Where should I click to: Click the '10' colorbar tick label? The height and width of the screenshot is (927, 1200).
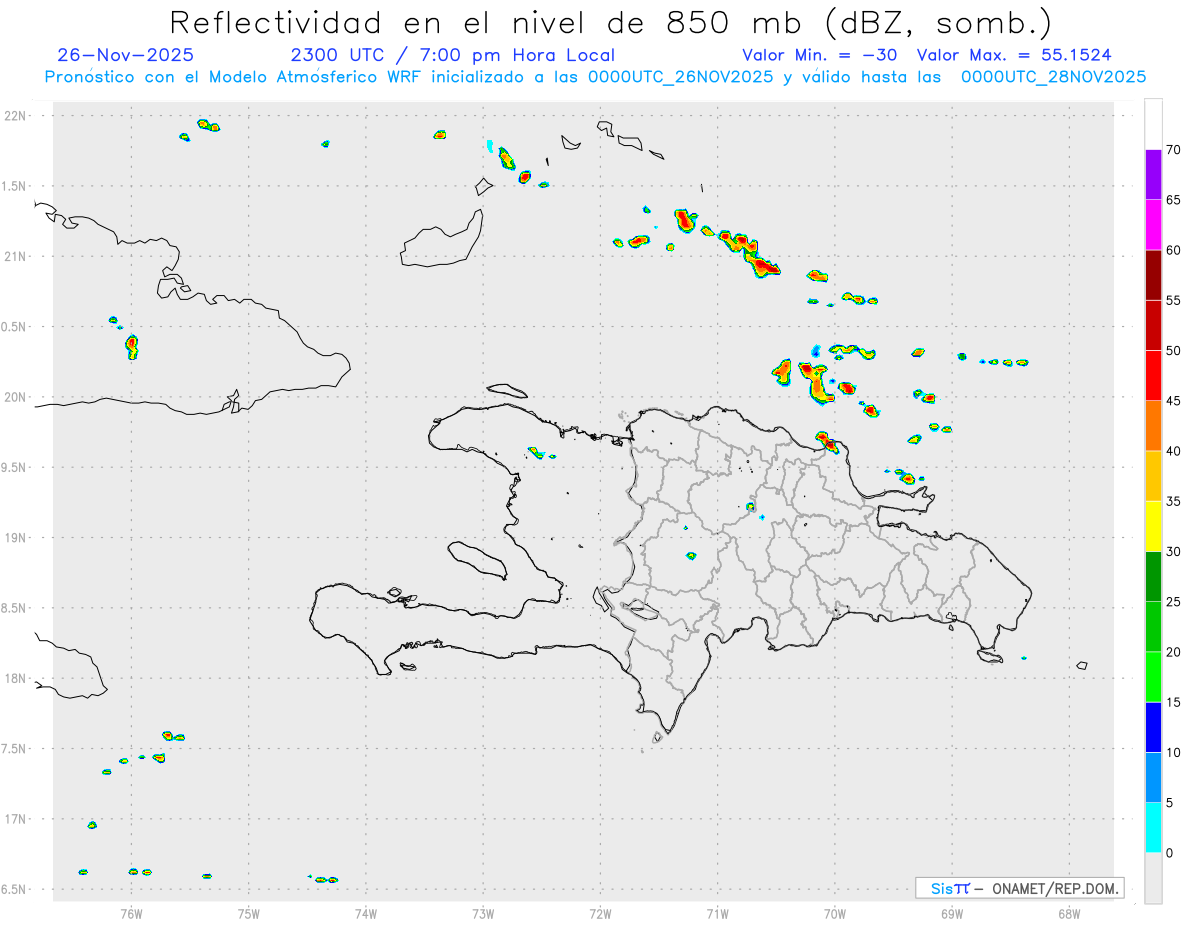1174,753
